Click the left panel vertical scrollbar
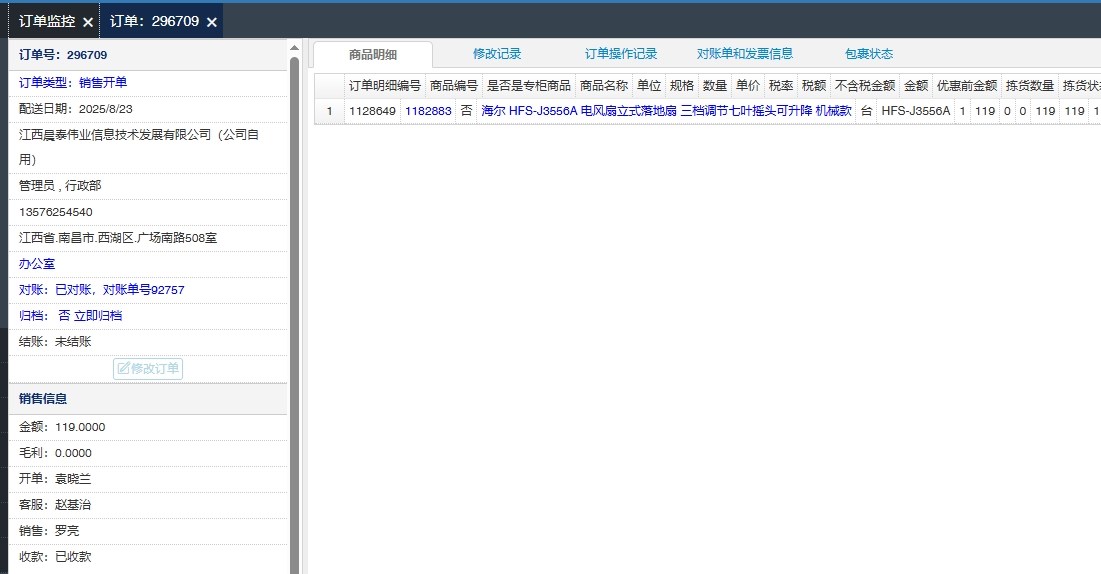Image resolution: width=1101 pixels, height=574 pixels. pos(294,300)
